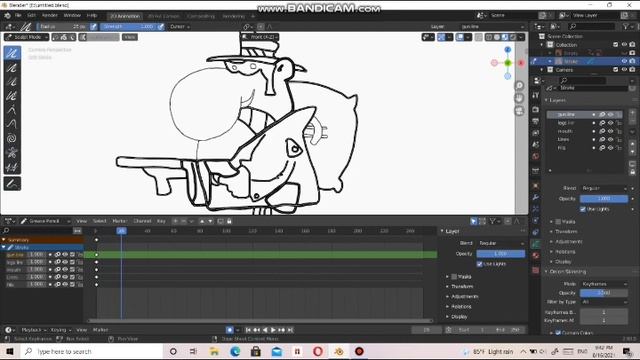Open the Keying menu in the timeline
The height and width of the screenshot is (360, 640).
click(x=60, y=330)
